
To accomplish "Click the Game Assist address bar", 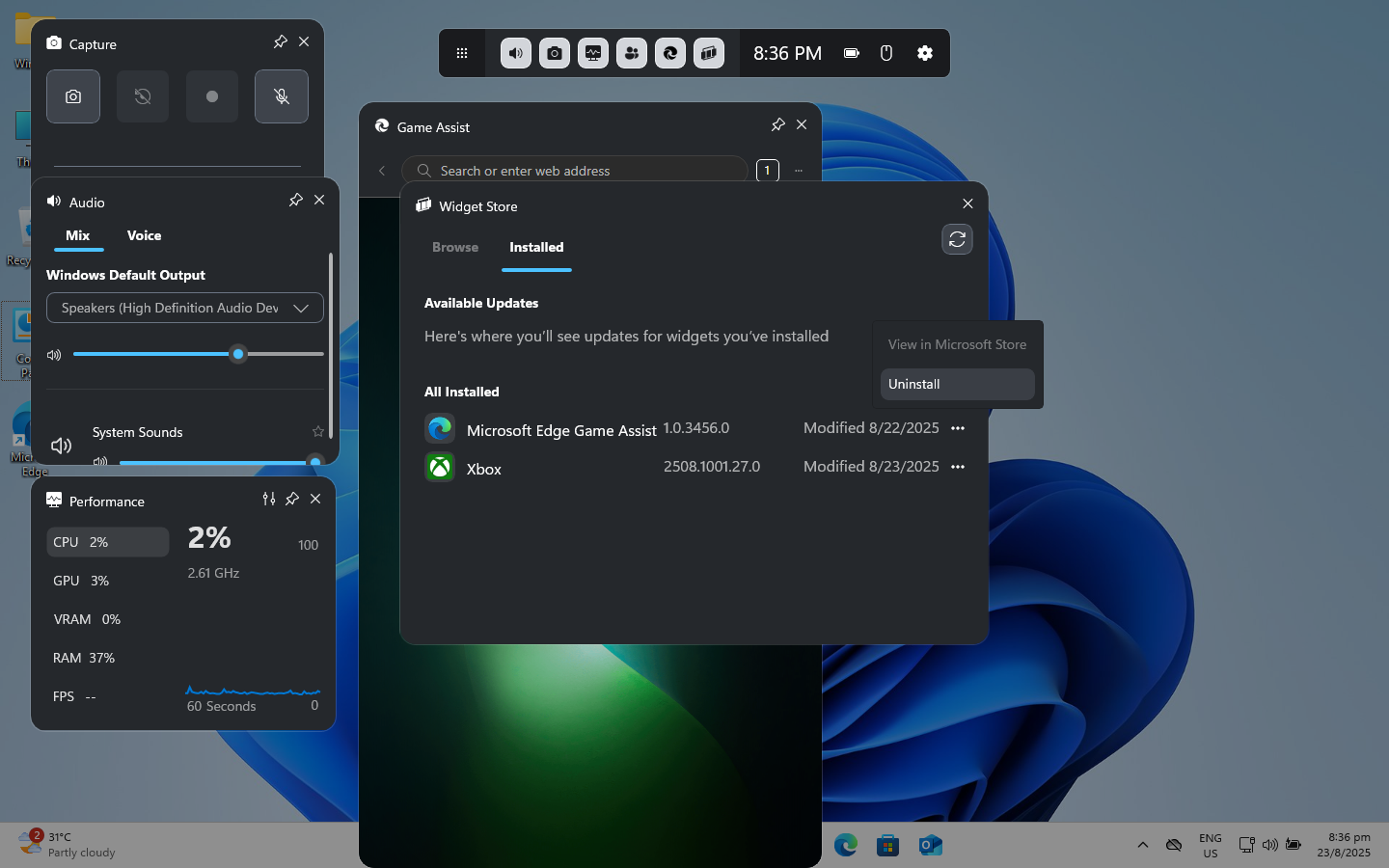I will [x=575, y=171].
